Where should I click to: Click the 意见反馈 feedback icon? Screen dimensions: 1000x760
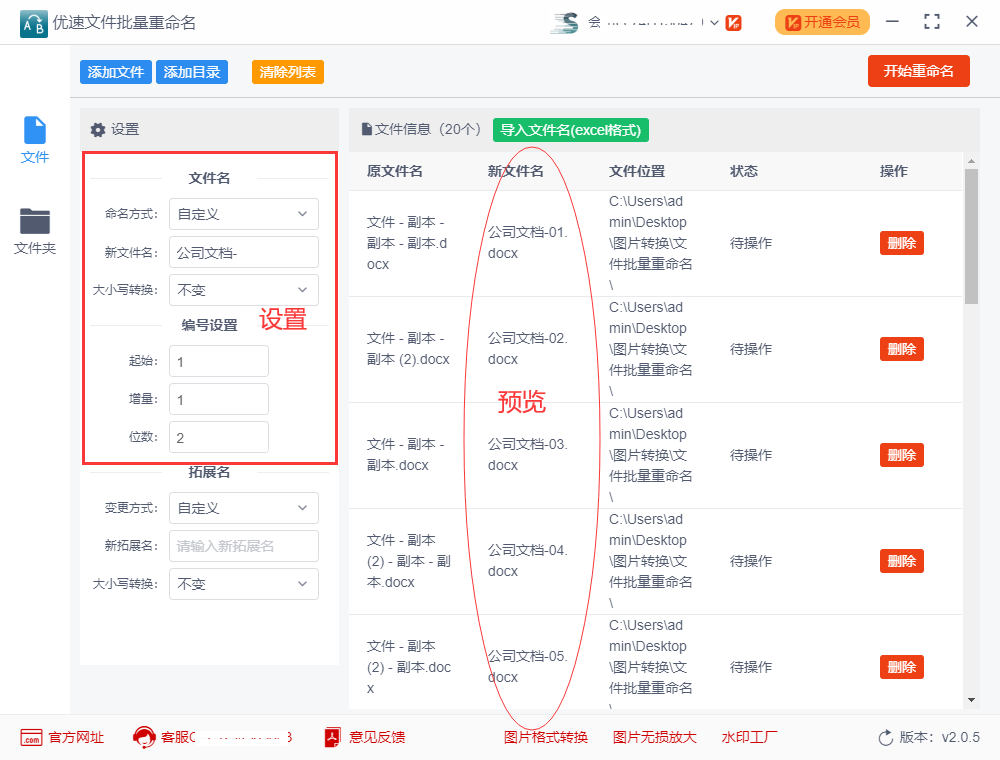pos(332,737)
